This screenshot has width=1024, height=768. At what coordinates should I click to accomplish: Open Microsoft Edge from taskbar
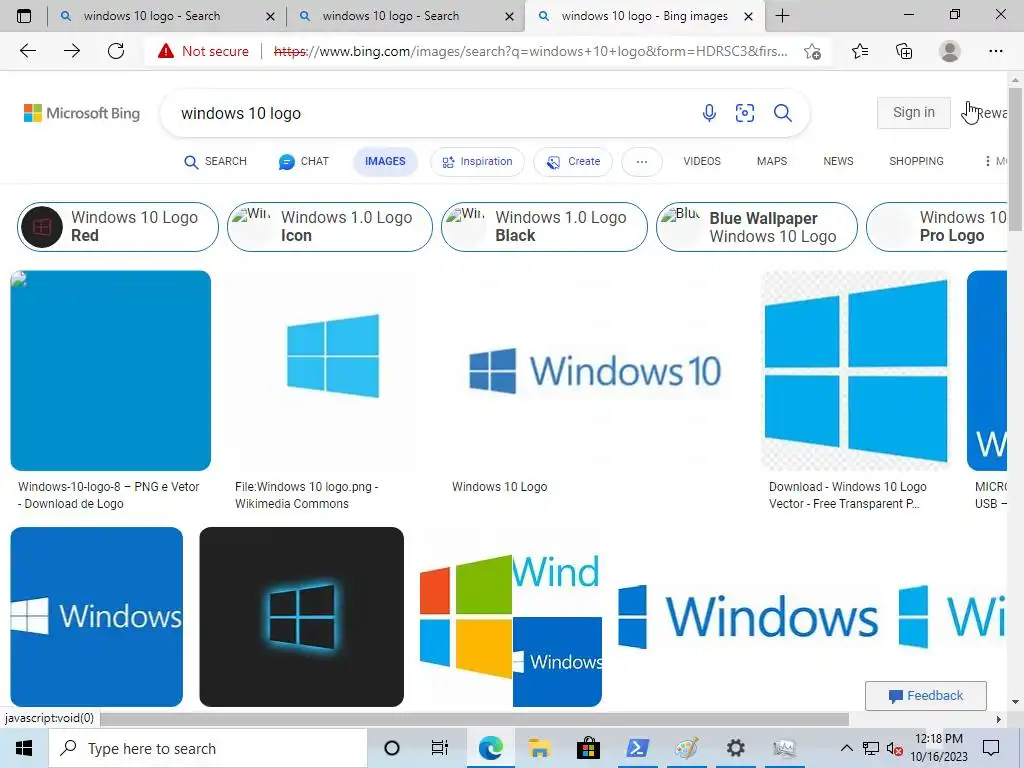click(490, 748)
